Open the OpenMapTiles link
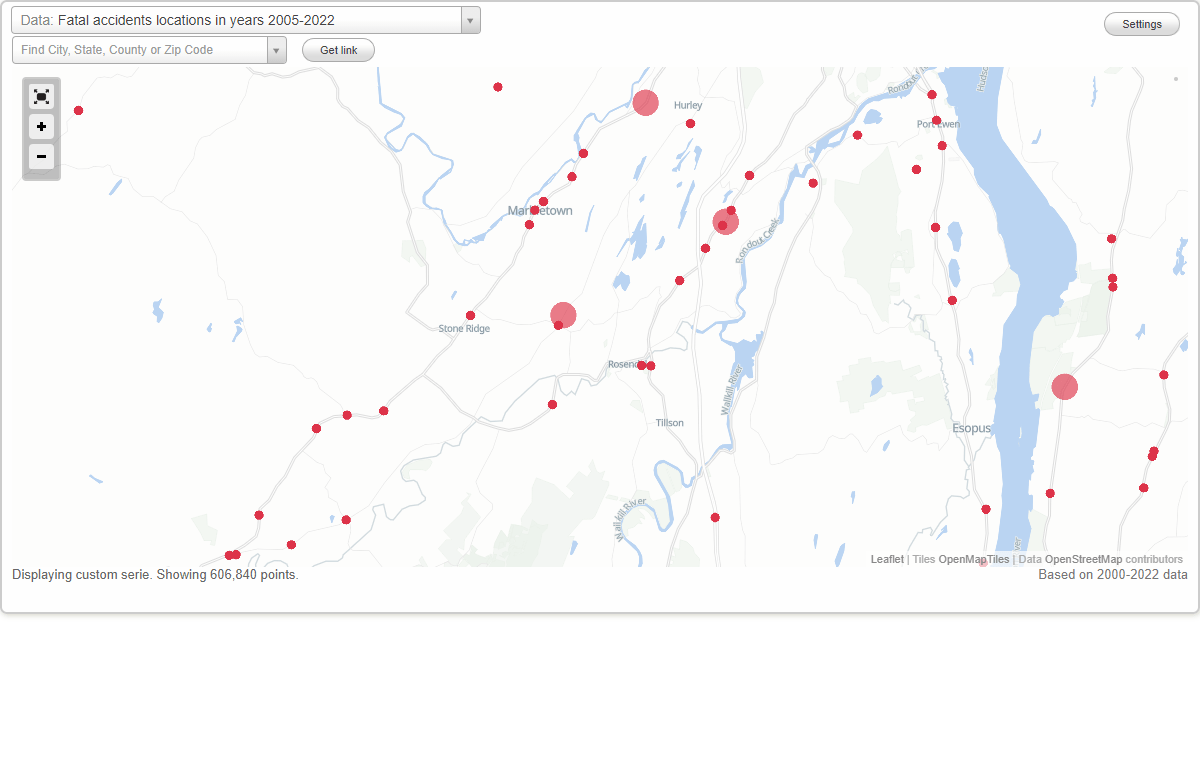Image resolution: width=1200 pixels, height=771 pixels. 973,559
